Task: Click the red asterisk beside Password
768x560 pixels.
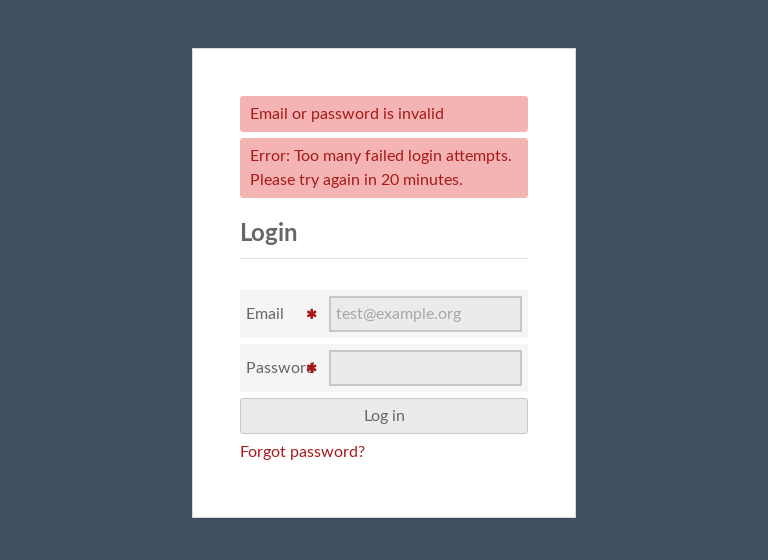Action: point(312,368)
